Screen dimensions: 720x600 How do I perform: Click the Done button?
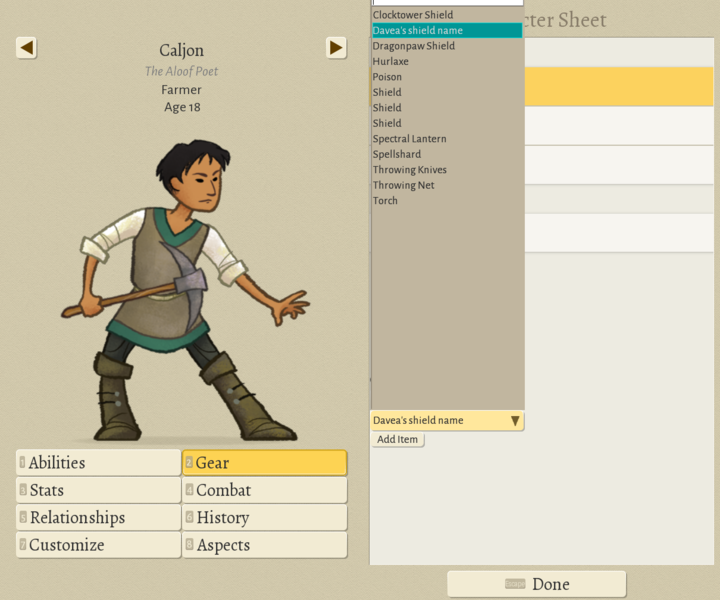537,584
